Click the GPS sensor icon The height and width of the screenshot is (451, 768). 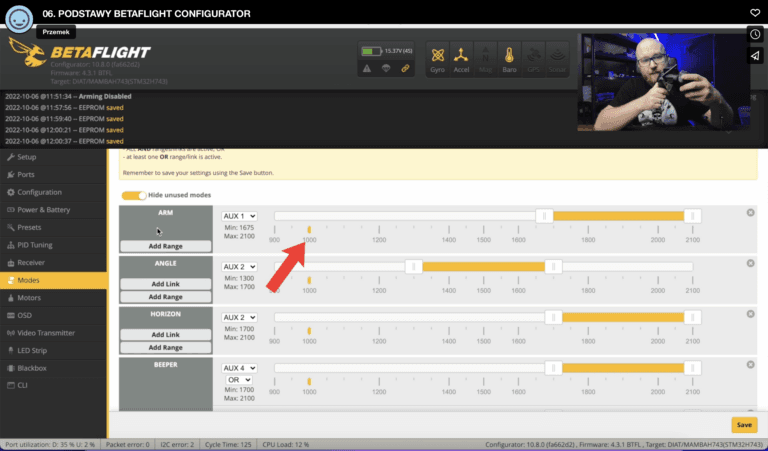pyautogui.click(x=533, y=59)
